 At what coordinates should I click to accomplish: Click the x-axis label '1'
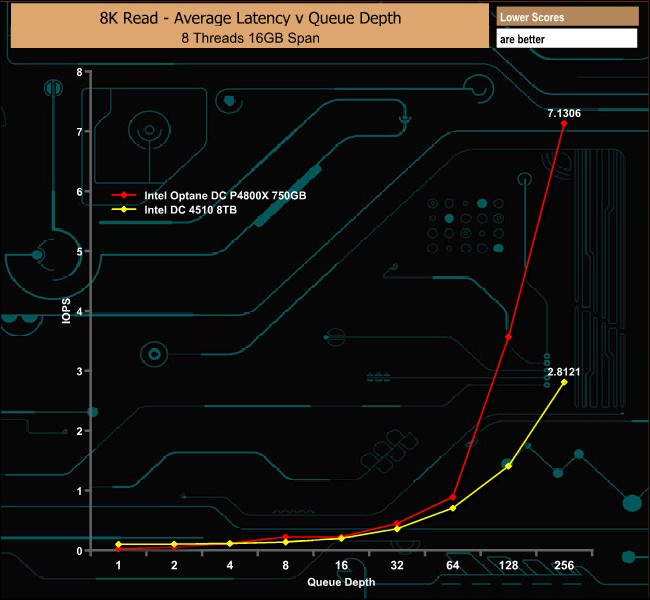pos(119,565)
